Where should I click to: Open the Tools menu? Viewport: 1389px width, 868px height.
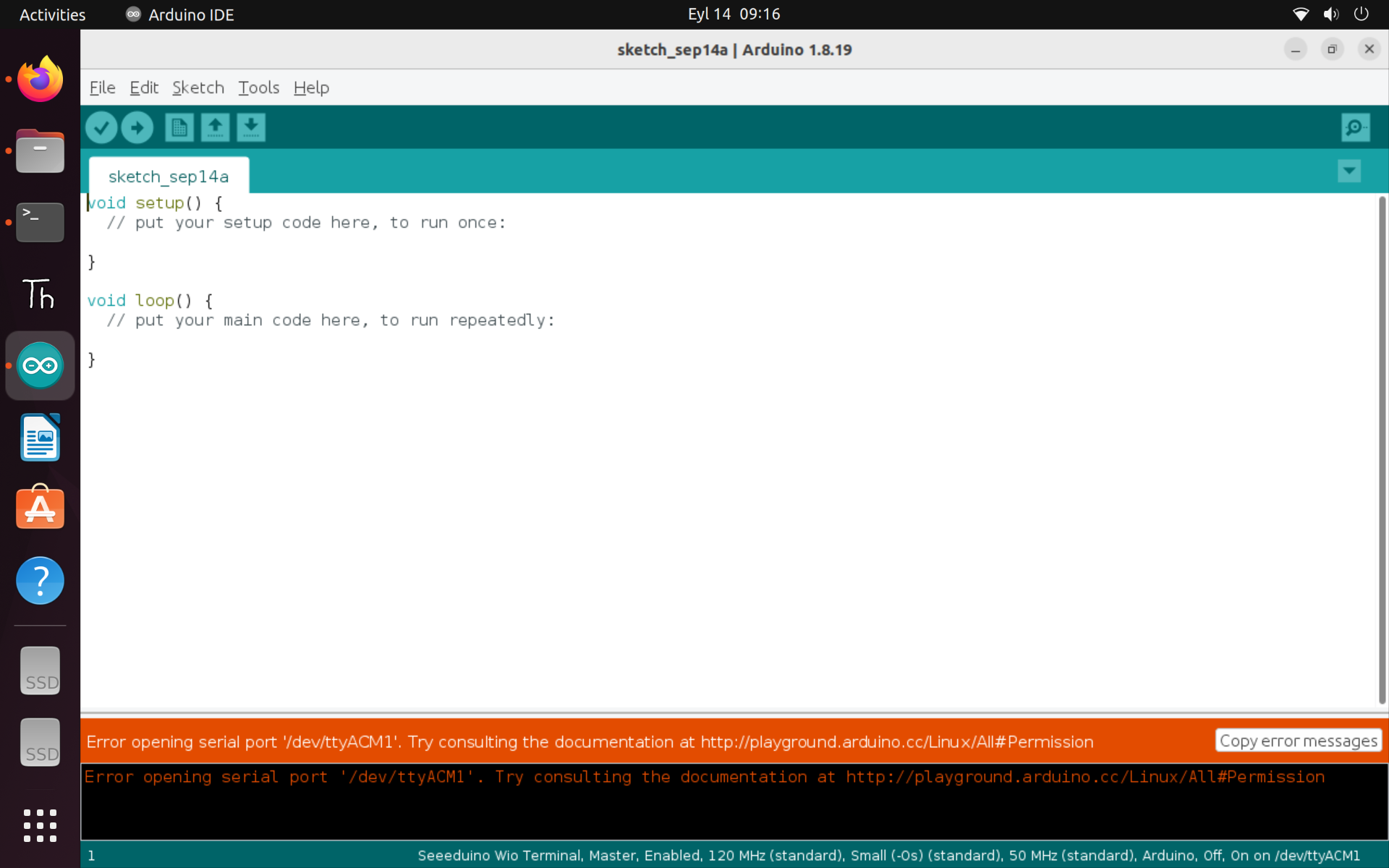pyautogui.click(x=258, y=88)
